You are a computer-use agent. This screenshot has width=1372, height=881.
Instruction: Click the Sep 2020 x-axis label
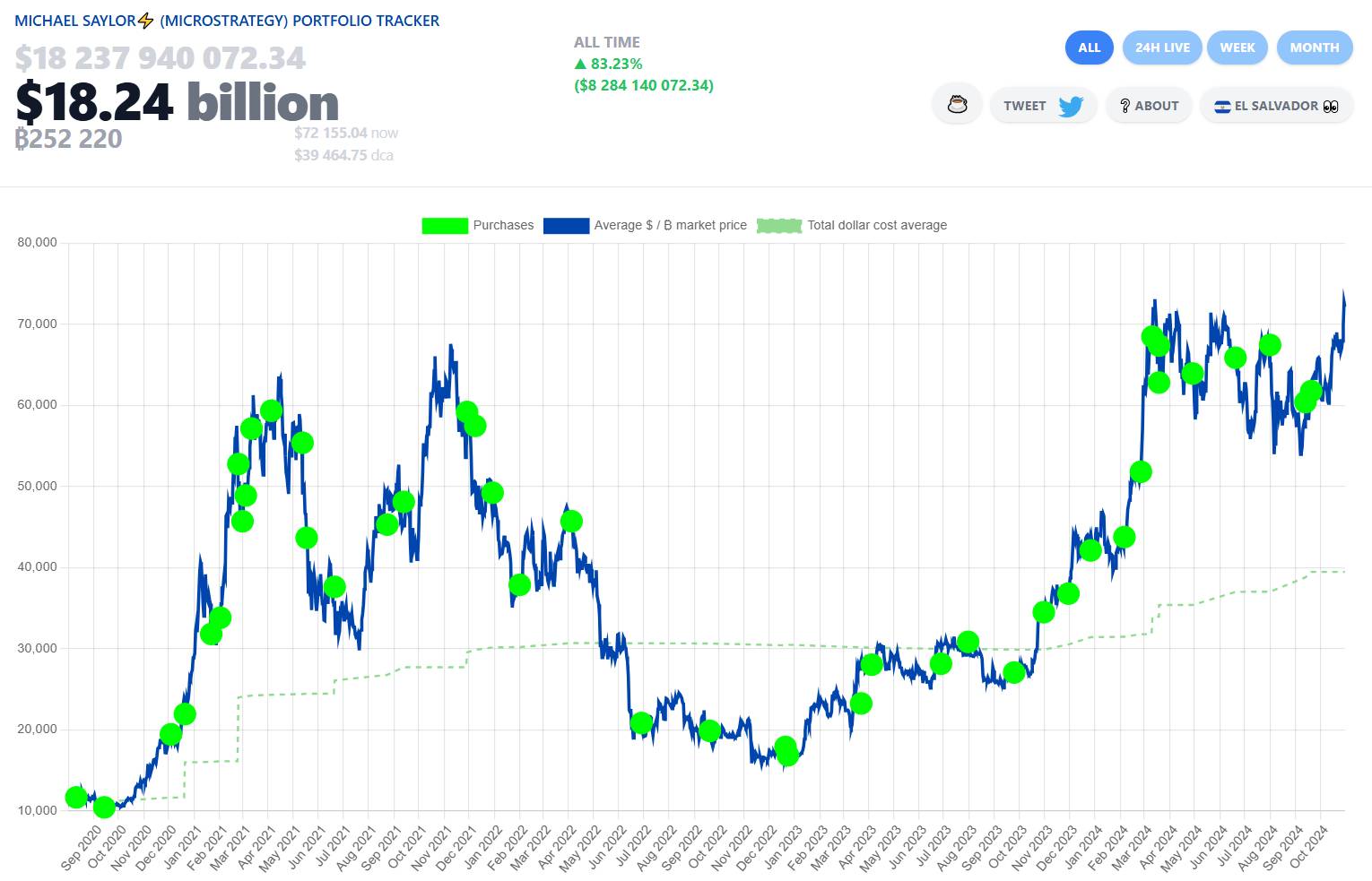(x=81, y=847)
